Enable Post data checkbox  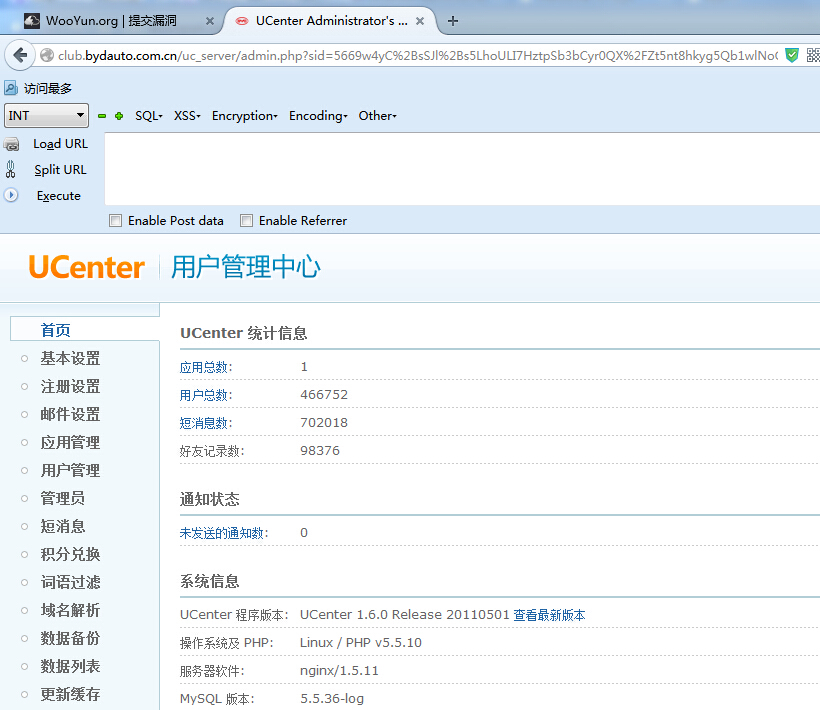[x=115, y=221]
